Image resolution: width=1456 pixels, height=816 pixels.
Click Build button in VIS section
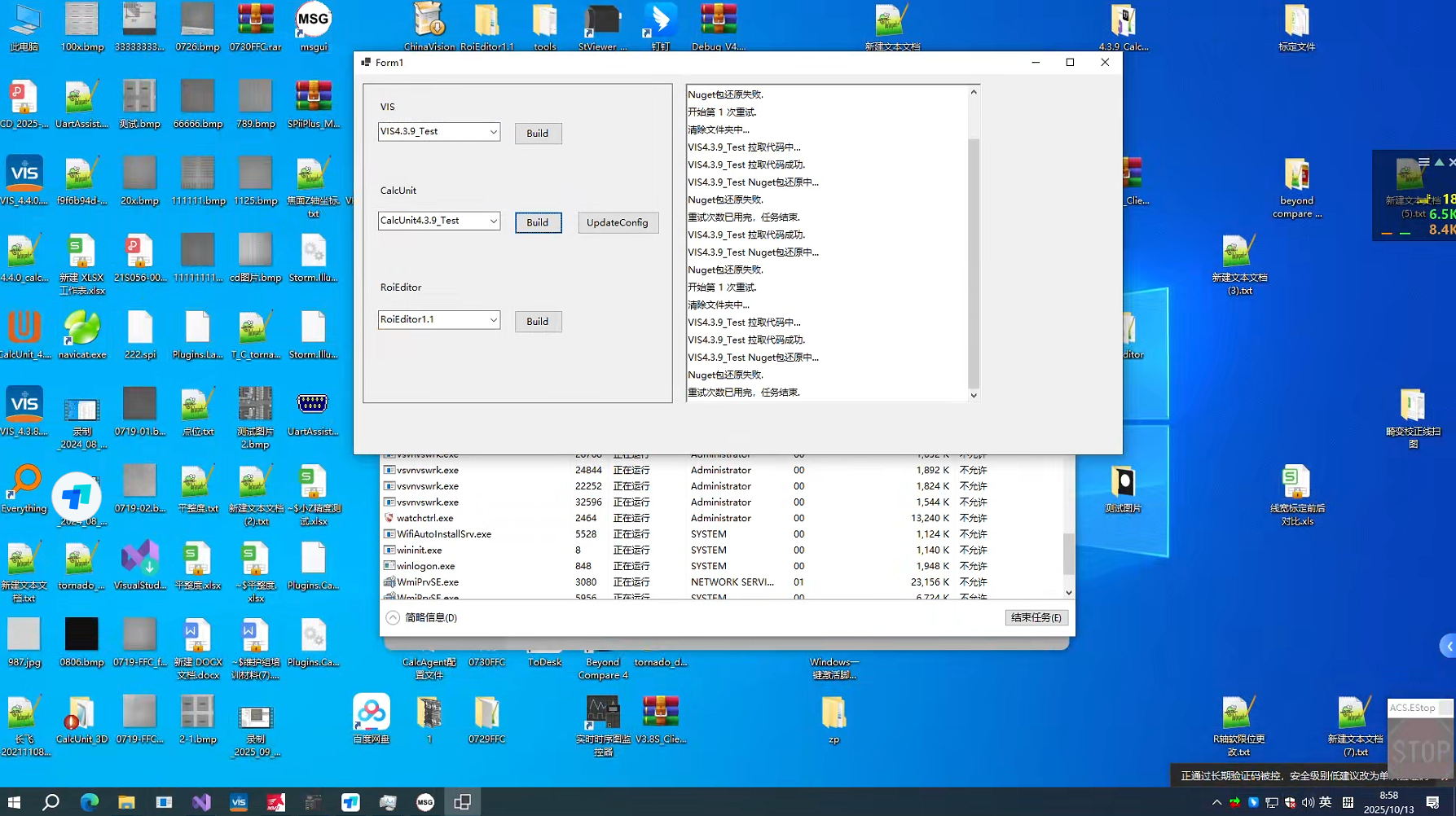538,134
